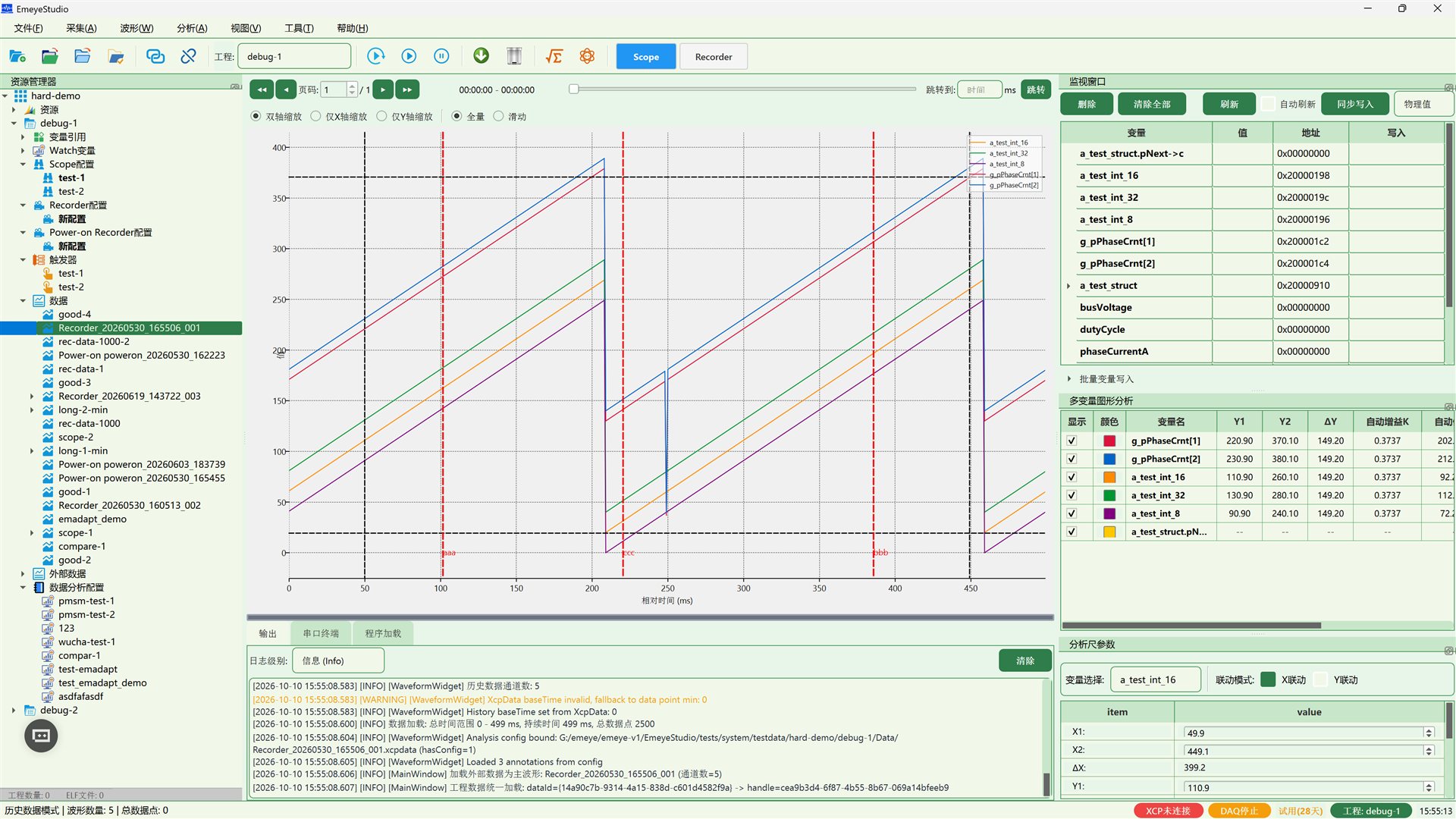Open the 采集(A) menu
The height and width of the screenshot is (819, 1456).
point(81,28)
